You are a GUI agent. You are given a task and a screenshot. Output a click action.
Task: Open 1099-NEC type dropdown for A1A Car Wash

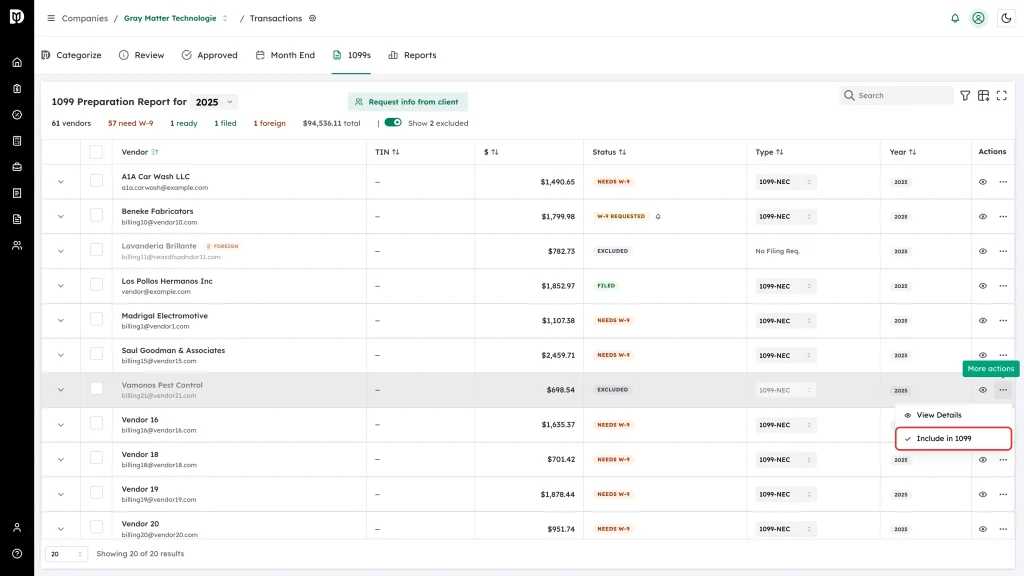785,182
